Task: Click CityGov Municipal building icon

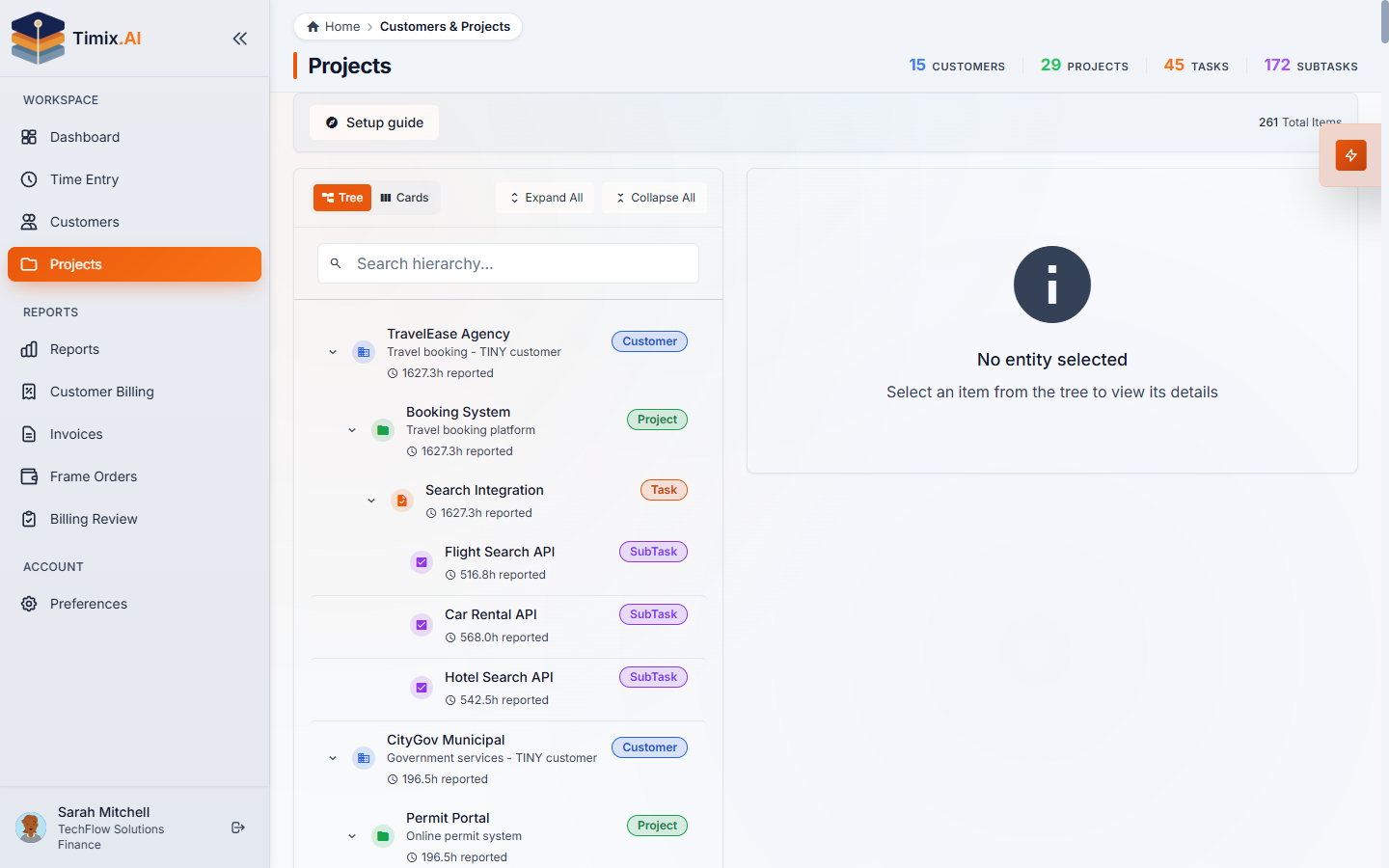Action: coord(364,759)
